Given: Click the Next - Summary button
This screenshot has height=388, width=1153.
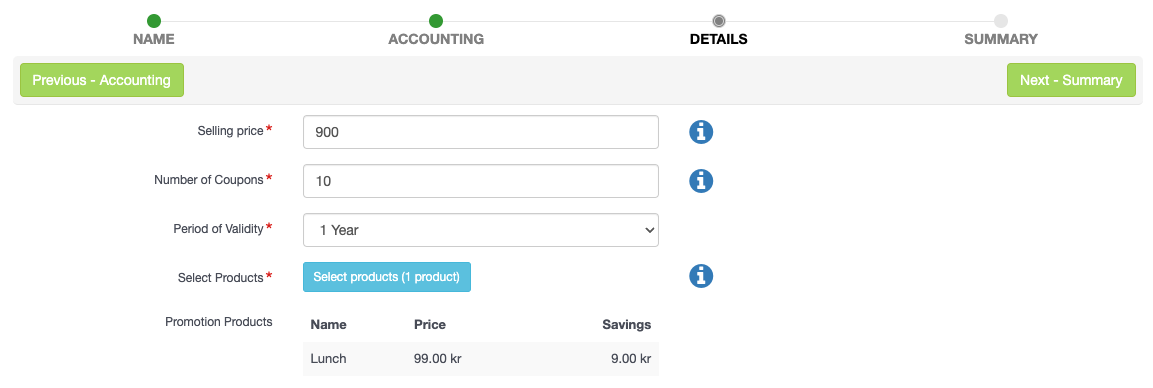Looking at the screenshot, I should point(1071,80).
